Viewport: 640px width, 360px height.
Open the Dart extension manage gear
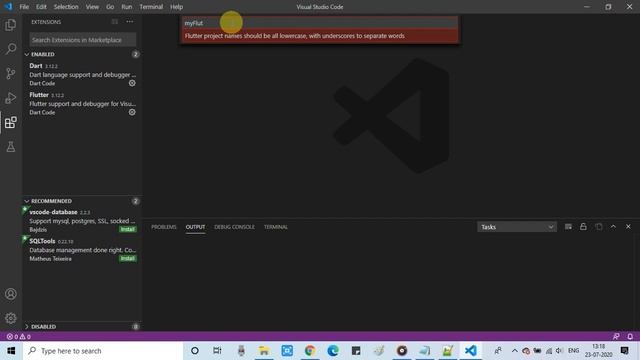coord(132,83)
